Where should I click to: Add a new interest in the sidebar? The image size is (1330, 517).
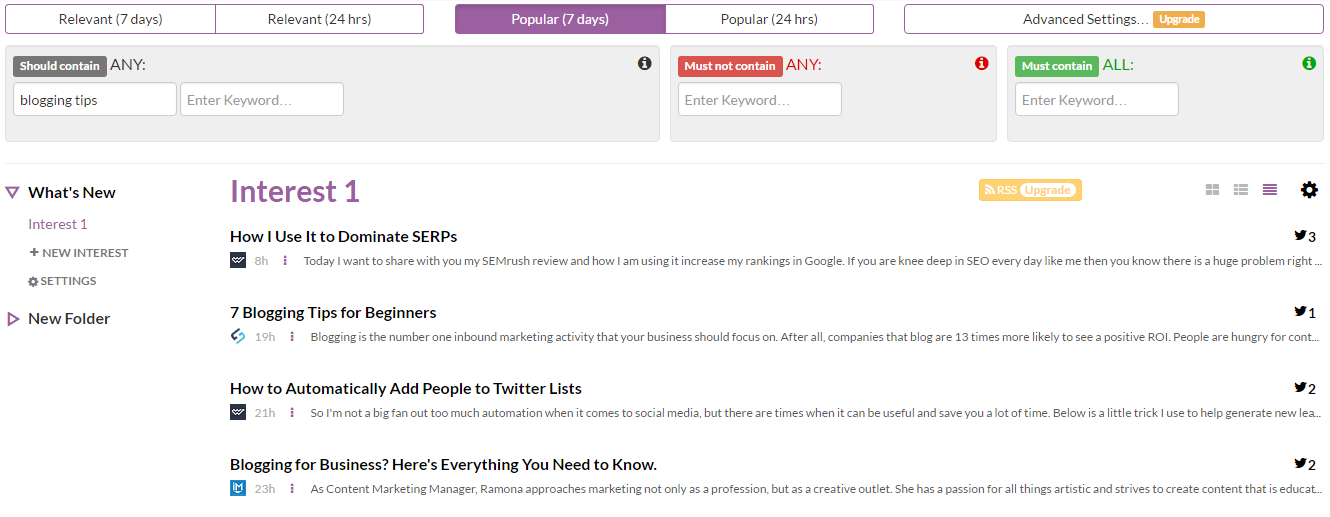click(x=79, y=253)
